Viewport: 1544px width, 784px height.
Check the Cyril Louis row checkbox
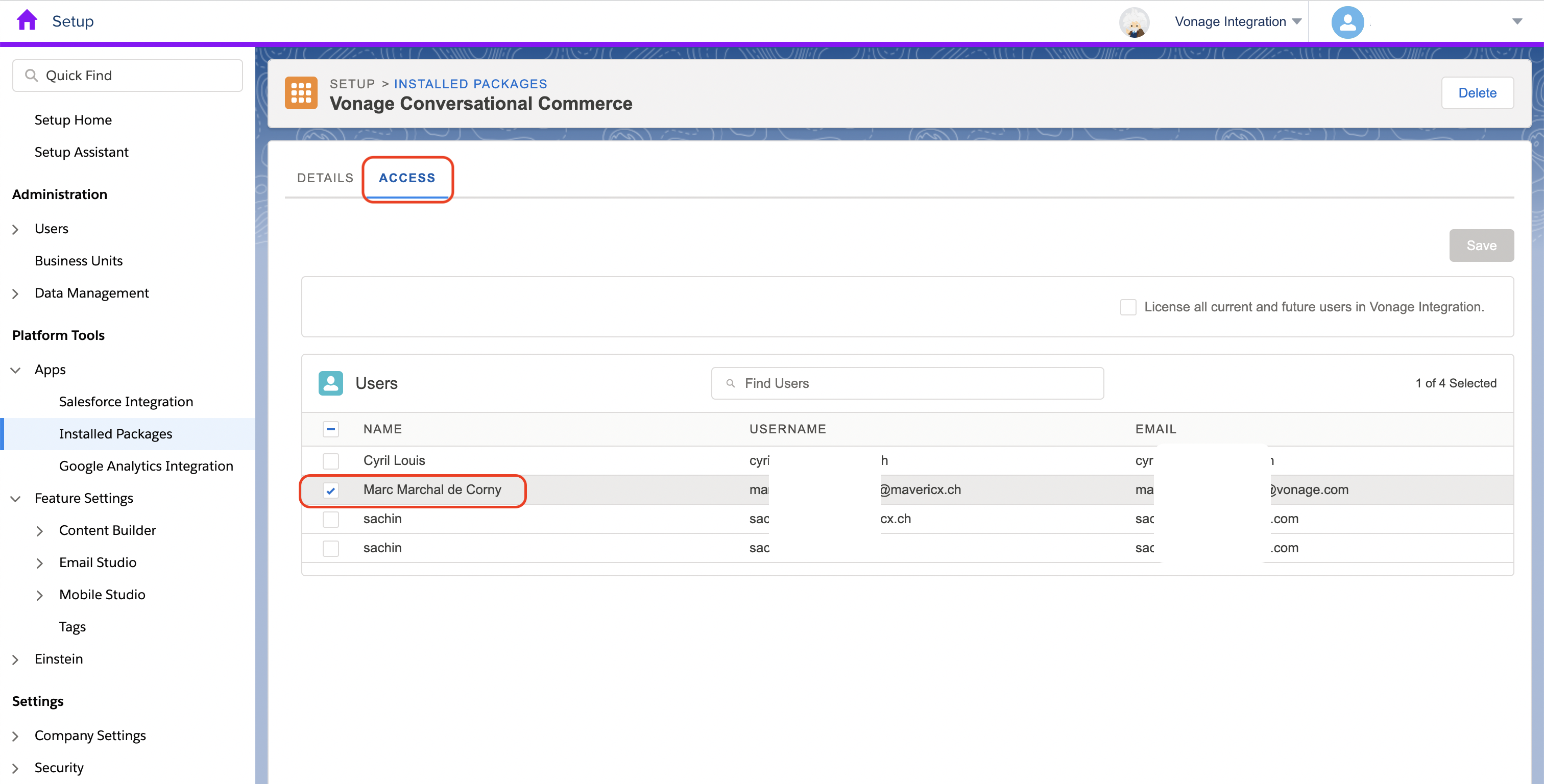[x=330, y=461]
